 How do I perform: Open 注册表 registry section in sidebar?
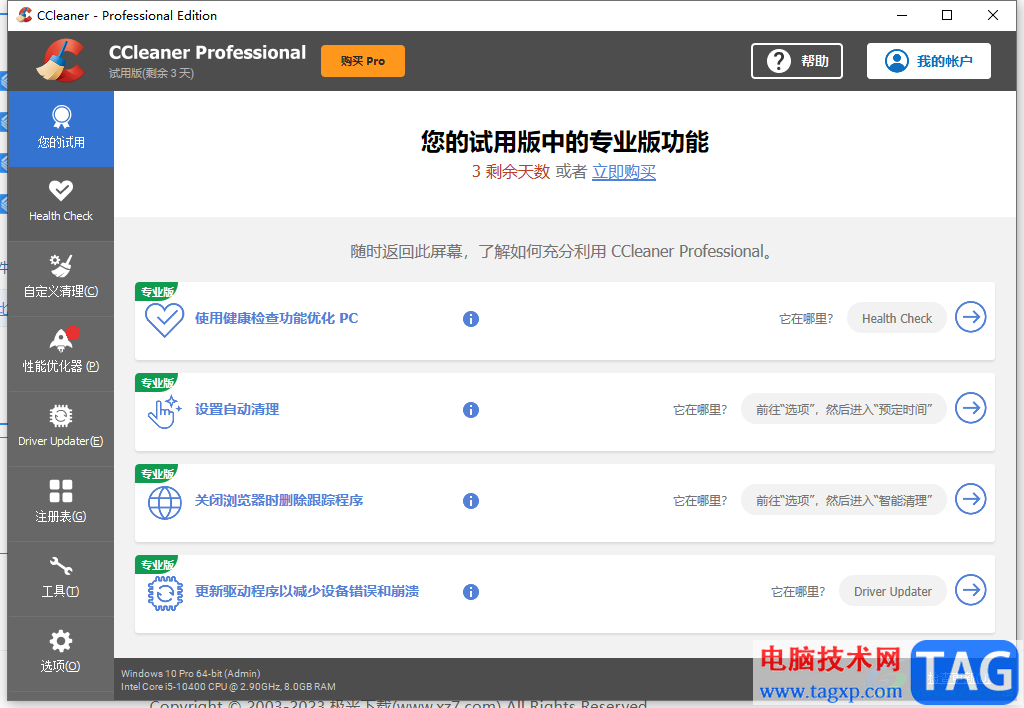(x=61, y=504)
